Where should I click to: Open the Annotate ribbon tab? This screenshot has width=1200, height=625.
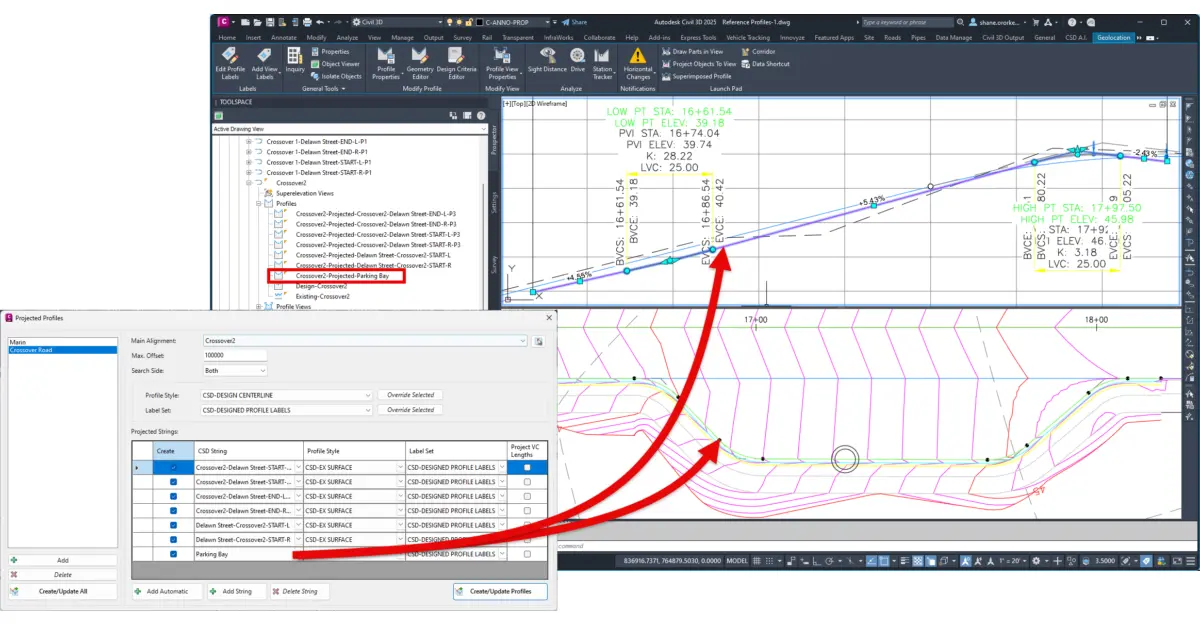pos(284,37)
